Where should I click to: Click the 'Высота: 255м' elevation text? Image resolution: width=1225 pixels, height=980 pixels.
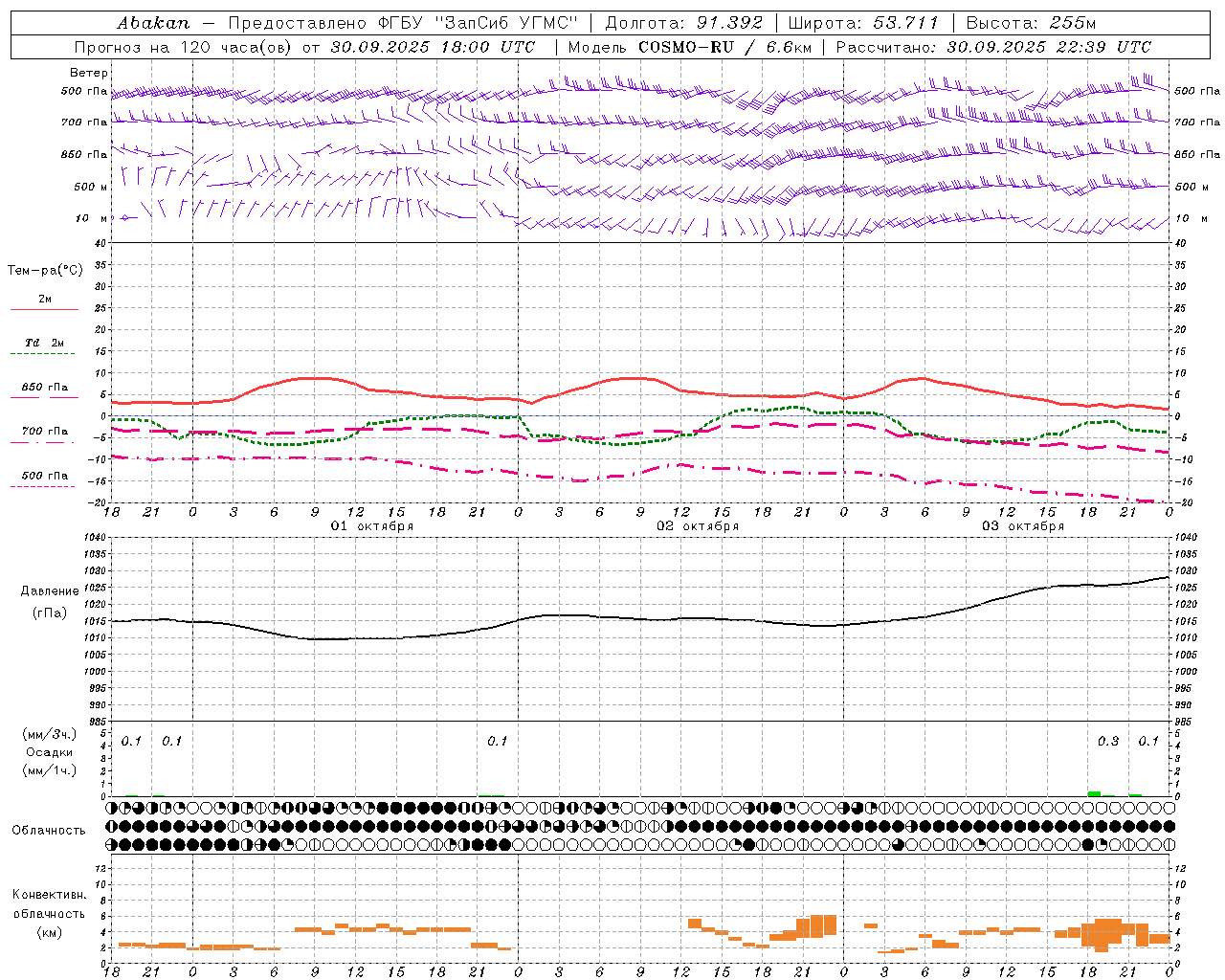1031,23
